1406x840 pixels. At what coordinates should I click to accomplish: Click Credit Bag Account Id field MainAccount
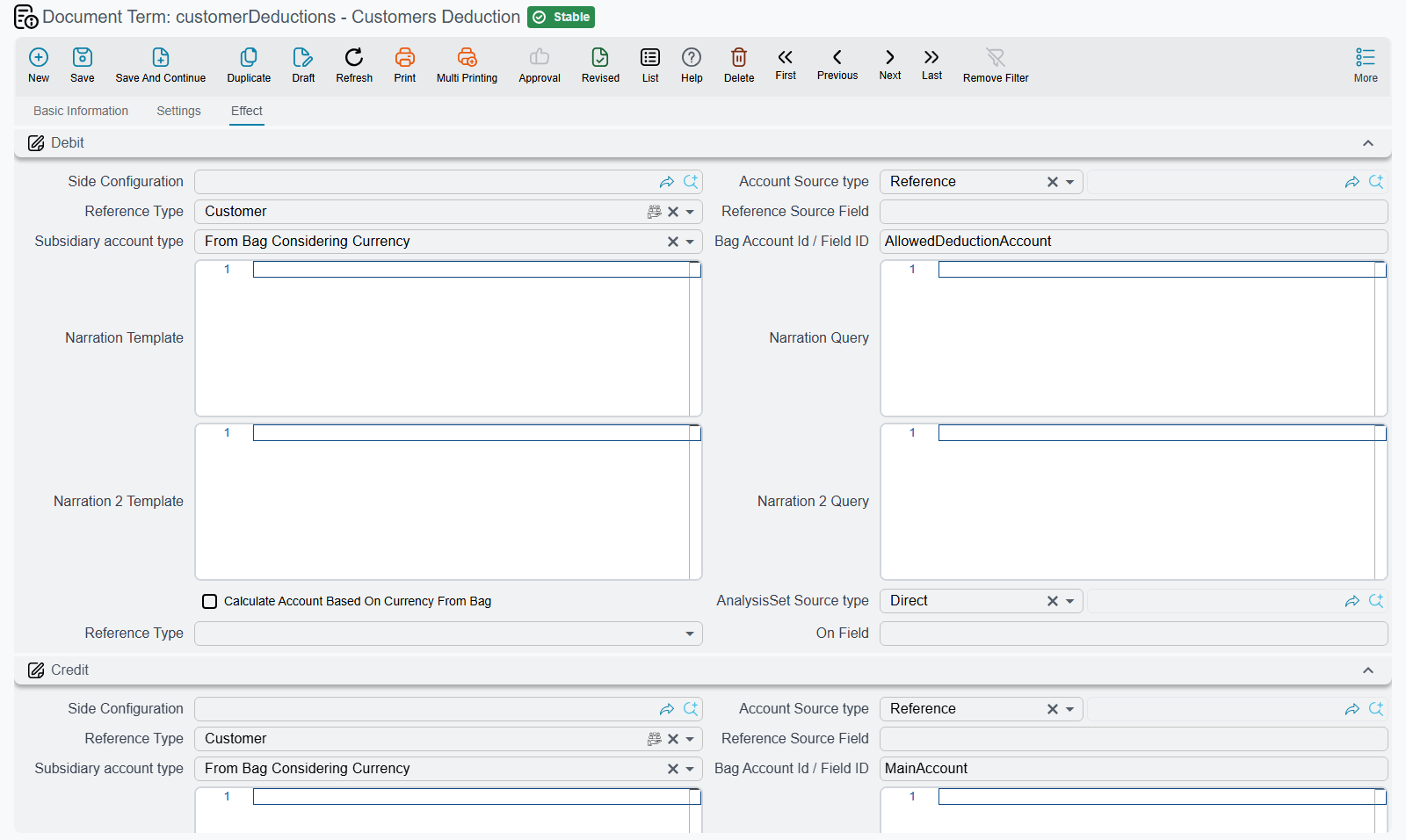1134,769
